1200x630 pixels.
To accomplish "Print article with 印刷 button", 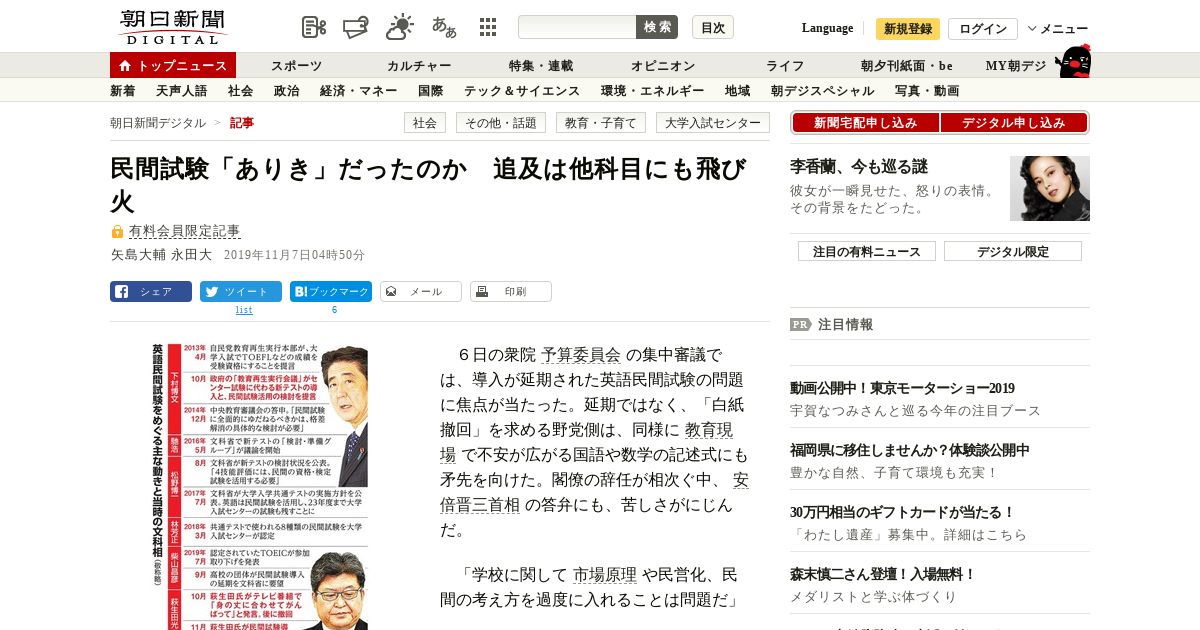I will pos(511,292).
